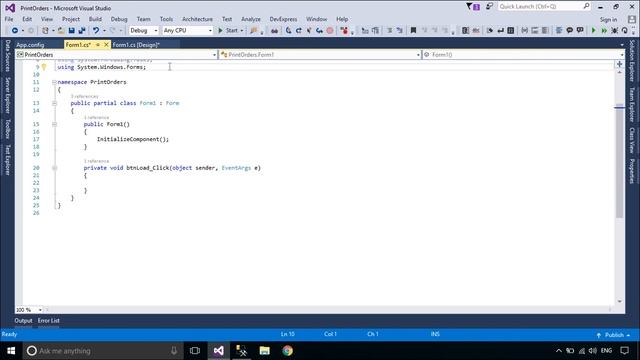Open the Error List panel tab
The height and width of the screenshot is (360, 640).
pyautogui.click(x=49, y=321)
